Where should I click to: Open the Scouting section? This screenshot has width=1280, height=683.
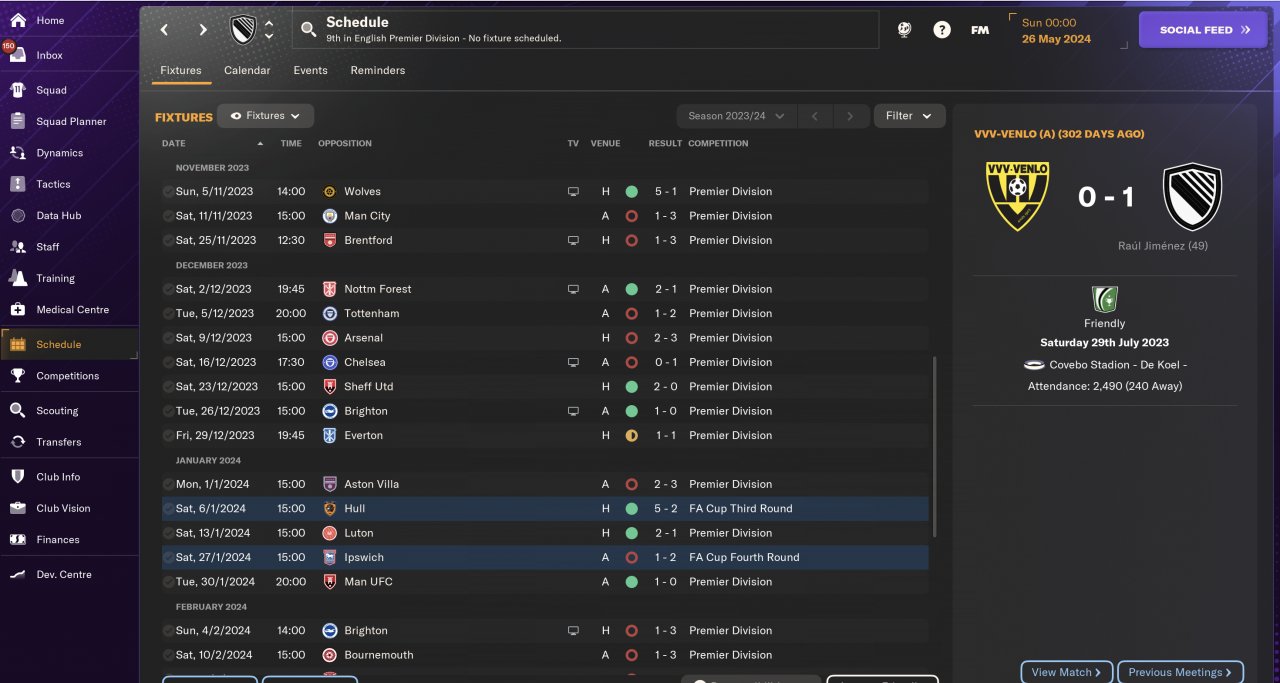click(x=57, y=411)
